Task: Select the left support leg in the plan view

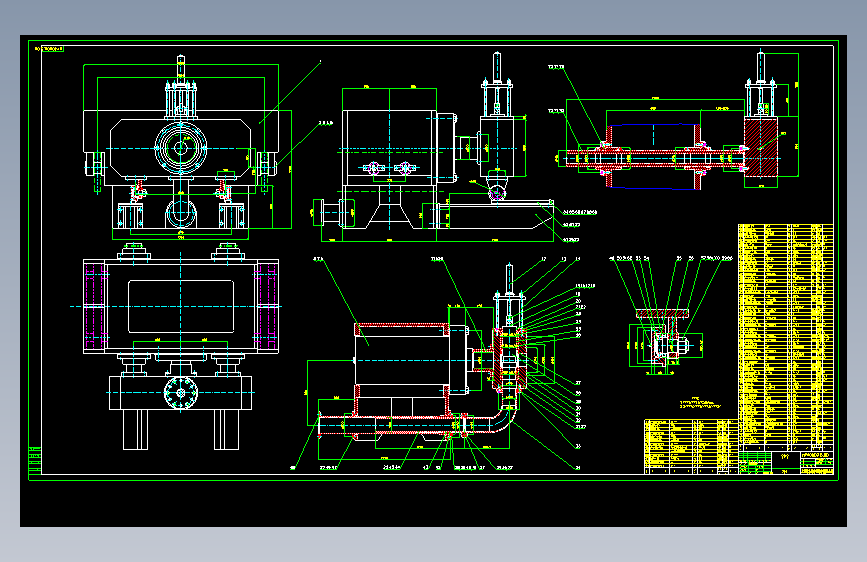Action: pyautogui.click(x=135, y=429)
